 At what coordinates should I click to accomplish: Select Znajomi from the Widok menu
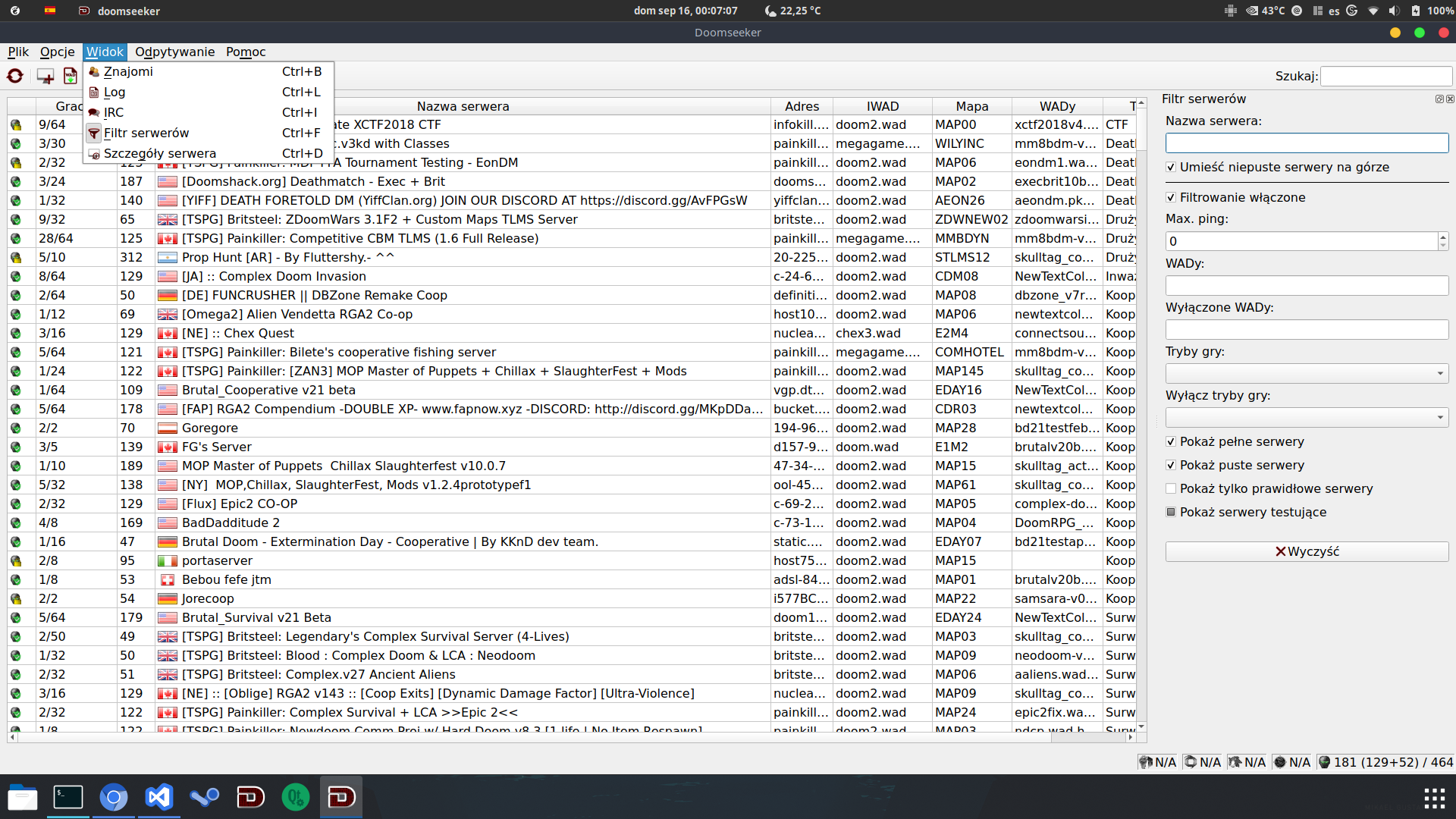click(128, 71)
